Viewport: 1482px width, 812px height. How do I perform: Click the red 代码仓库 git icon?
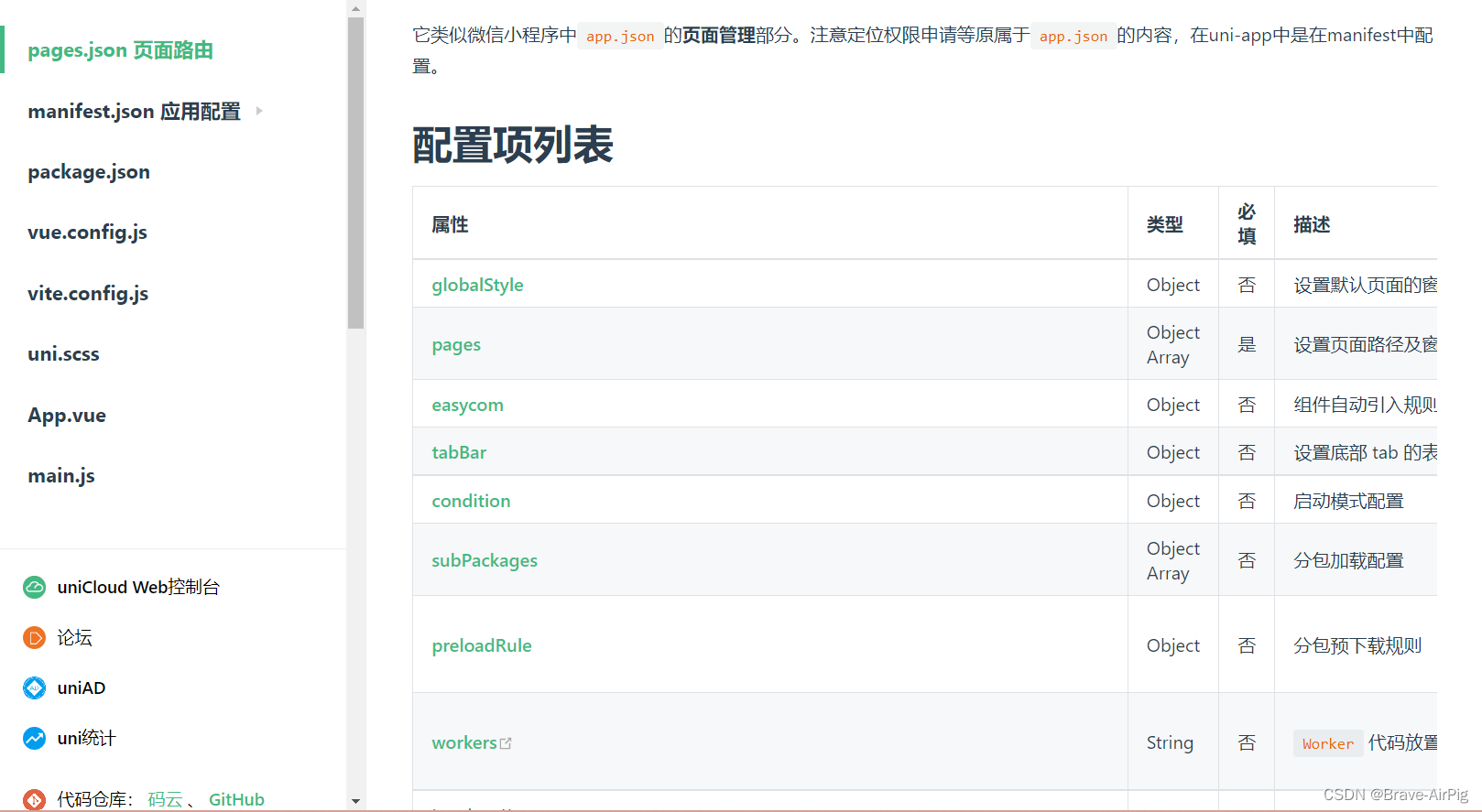click(x=34, y=799)
